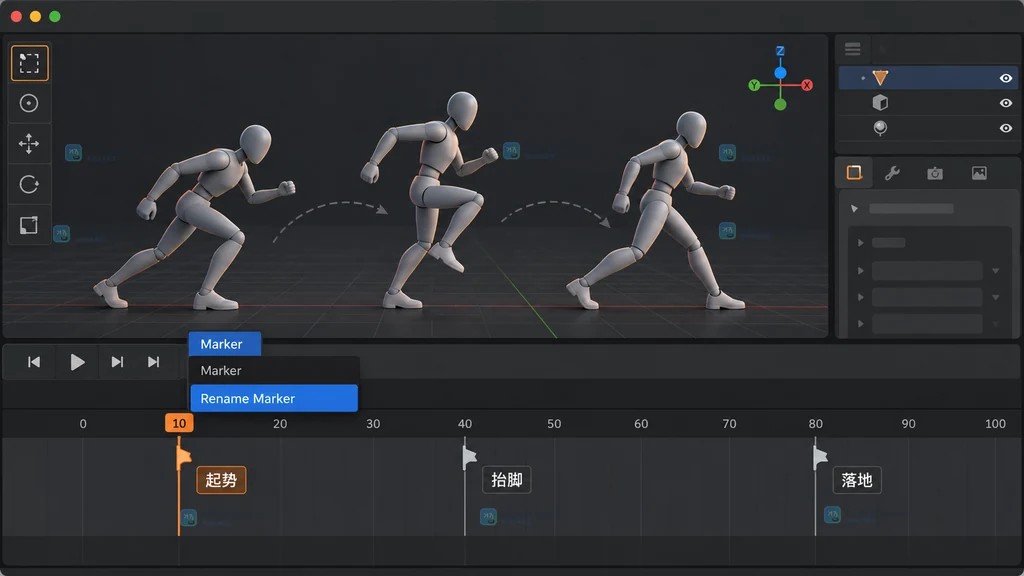Expand the first properties sub-section
The image size is (1024, 576).
point(861,243)
